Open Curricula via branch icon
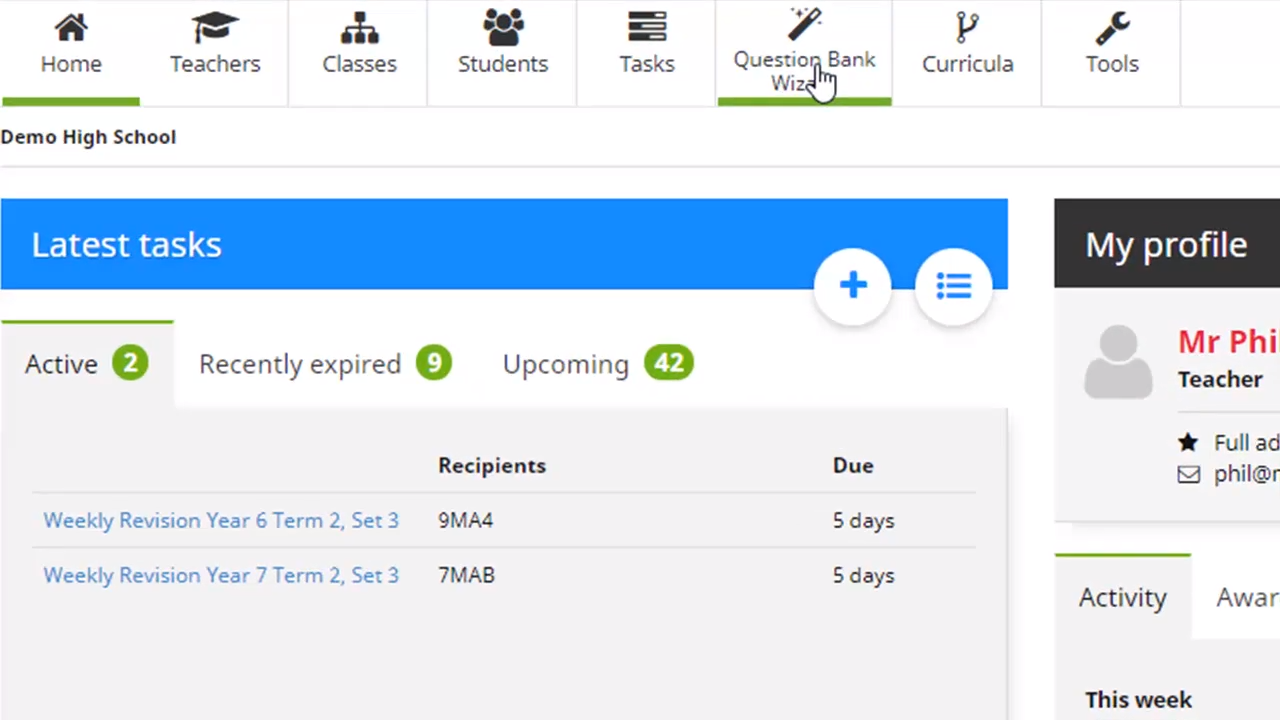 click(x=967, y=28)
